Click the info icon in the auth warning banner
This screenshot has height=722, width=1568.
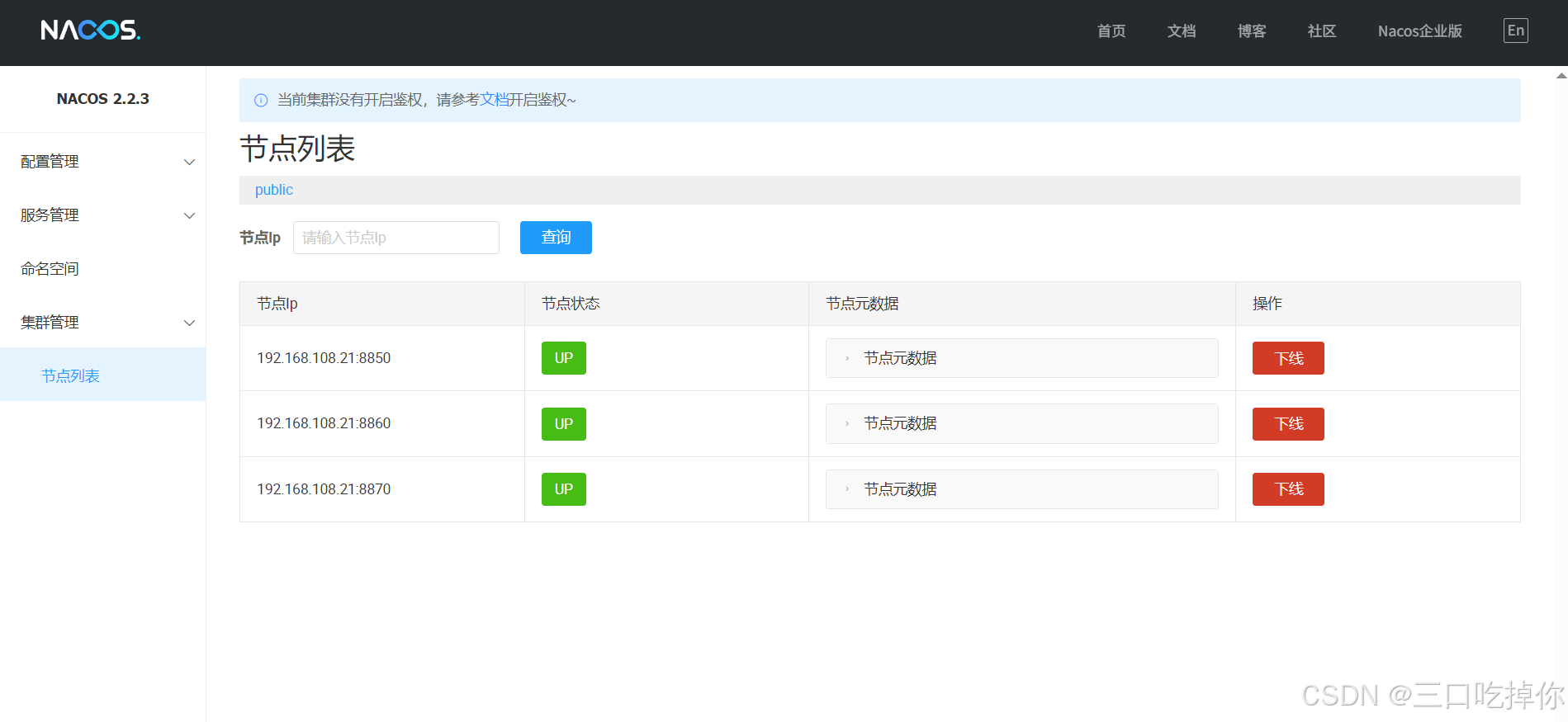pos(261,101)
